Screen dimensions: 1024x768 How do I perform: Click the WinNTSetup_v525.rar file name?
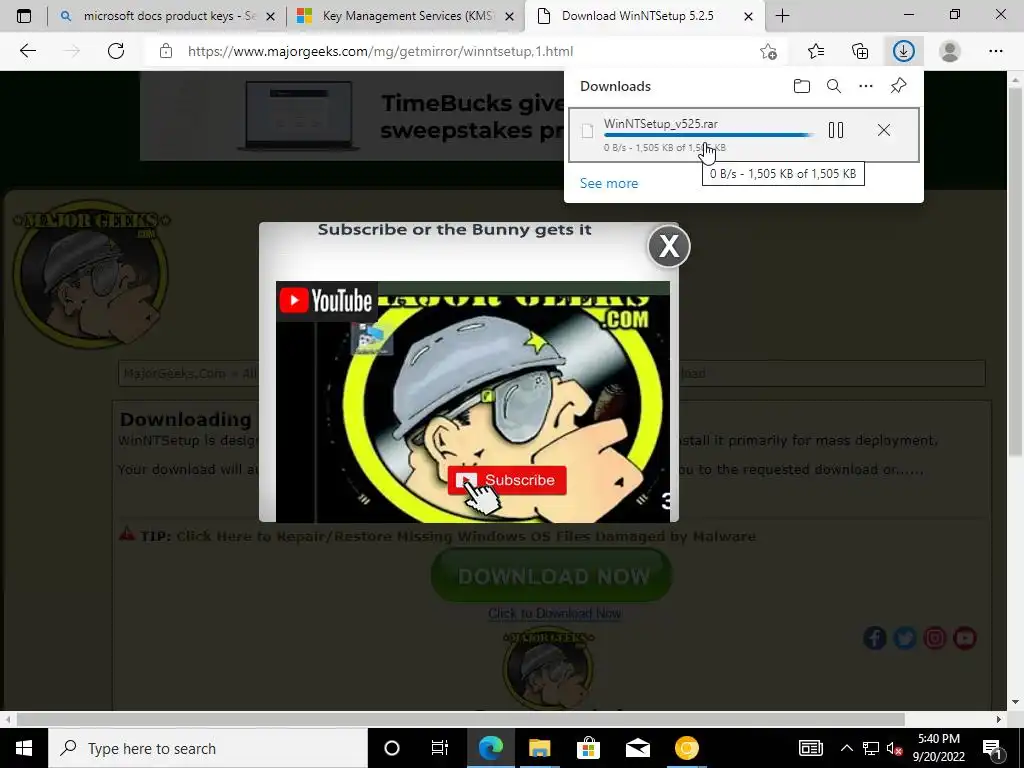pos(661,123)
